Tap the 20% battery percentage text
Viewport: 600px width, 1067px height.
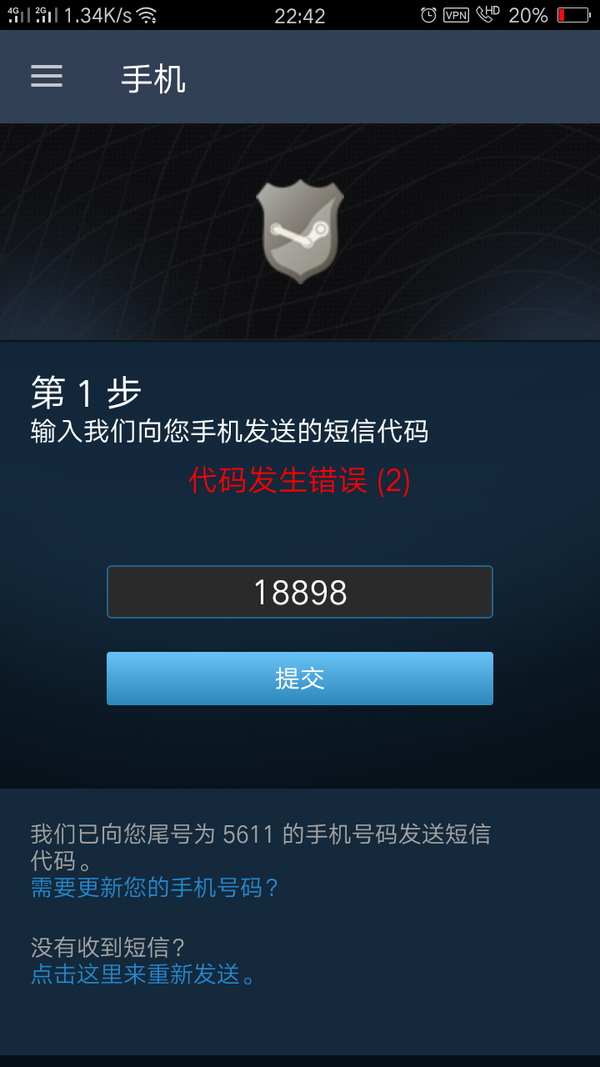pyautogui.click(x=528, y=15)
